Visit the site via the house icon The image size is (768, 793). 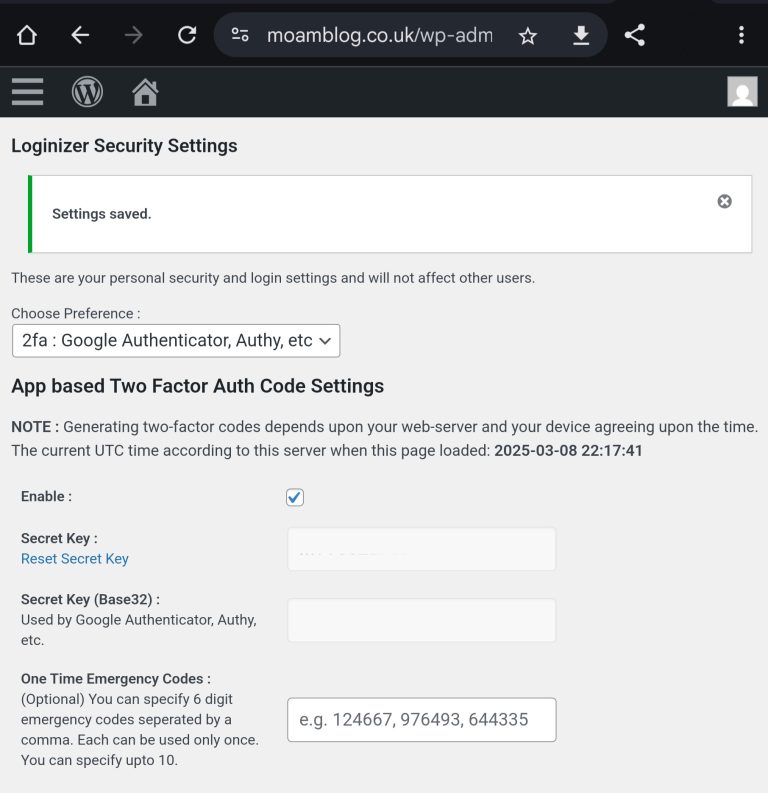[145, 93]
